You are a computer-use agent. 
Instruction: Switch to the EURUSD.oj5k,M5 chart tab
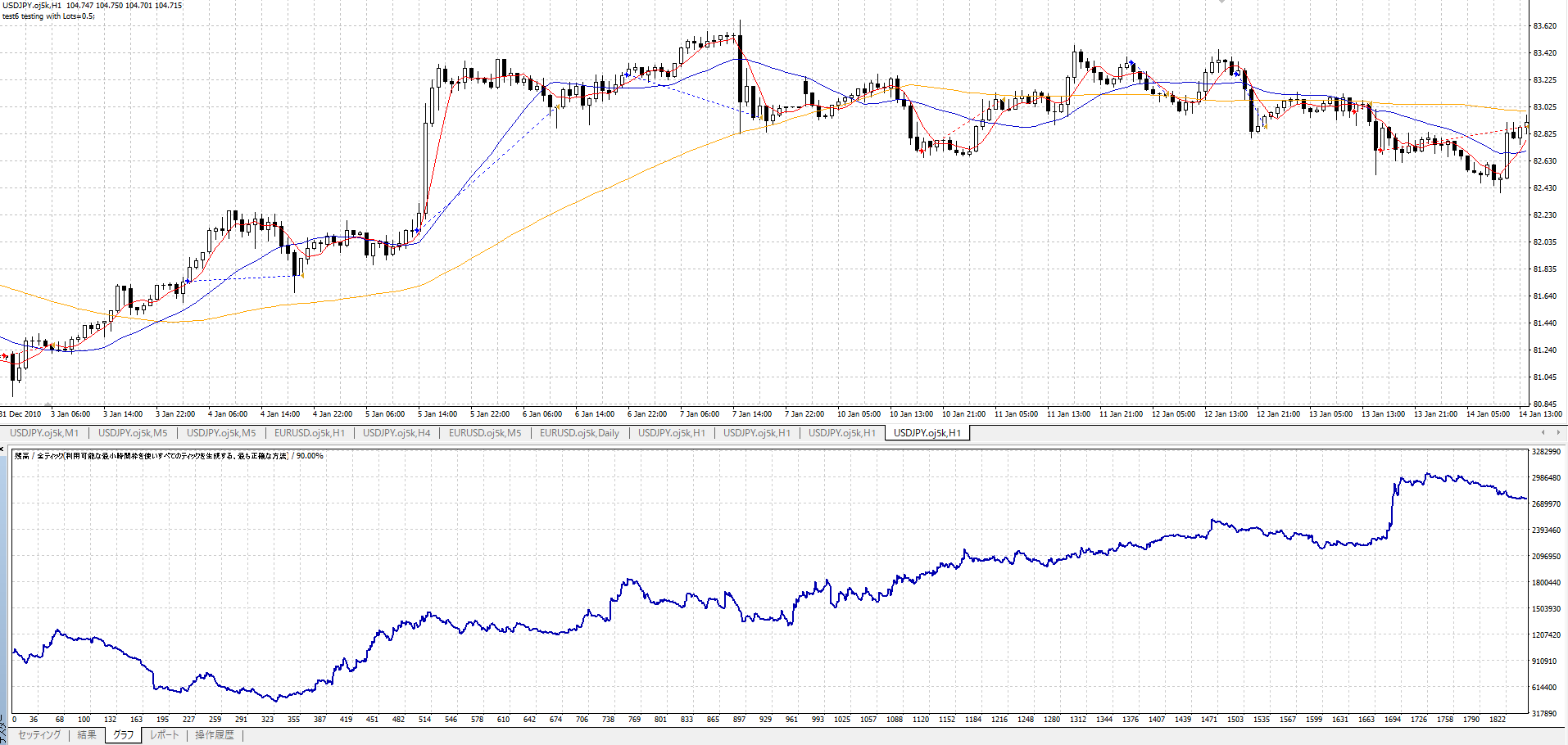[484, 433]
